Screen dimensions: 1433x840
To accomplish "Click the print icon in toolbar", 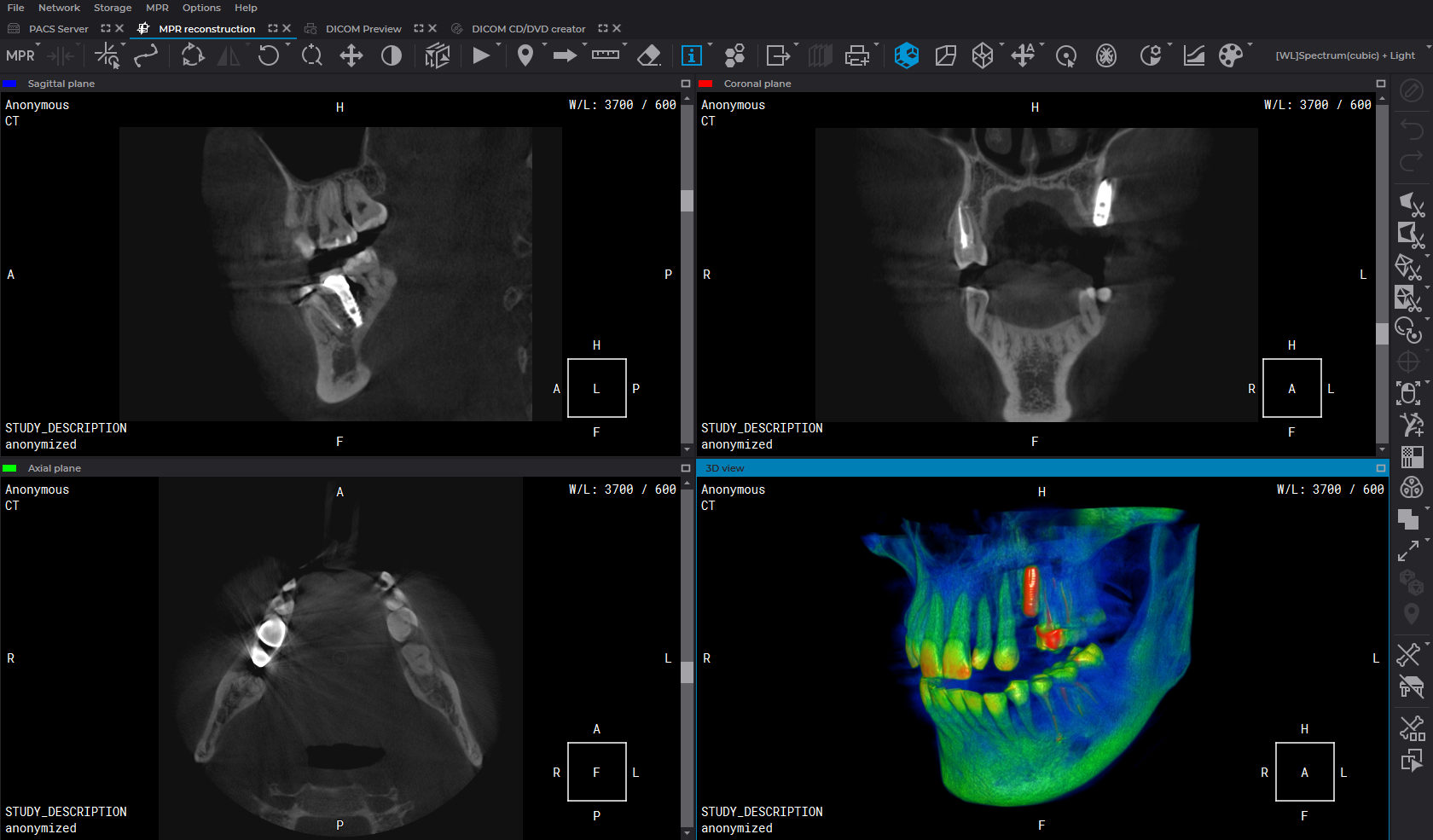I will pos(856,56).
